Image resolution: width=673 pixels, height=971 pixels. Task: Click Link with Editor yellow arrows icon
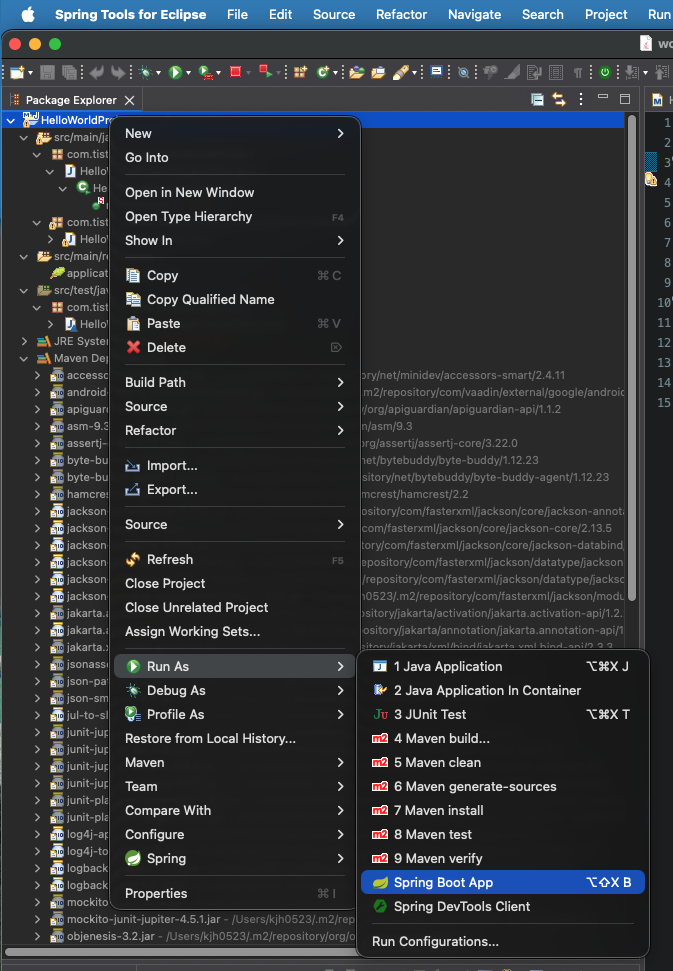(x=559, y=100)
